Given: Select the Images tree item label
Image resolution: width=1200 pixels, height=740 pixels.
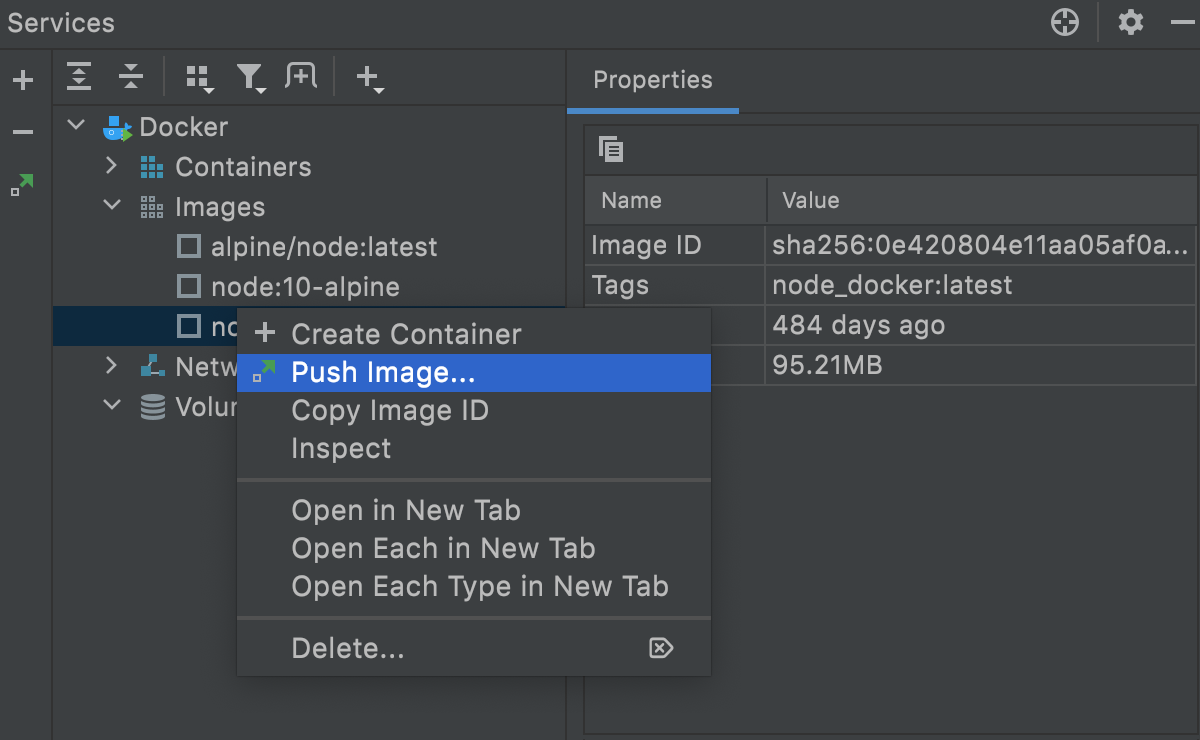Looking at the screenshot, I should click(x=220, y=207).
